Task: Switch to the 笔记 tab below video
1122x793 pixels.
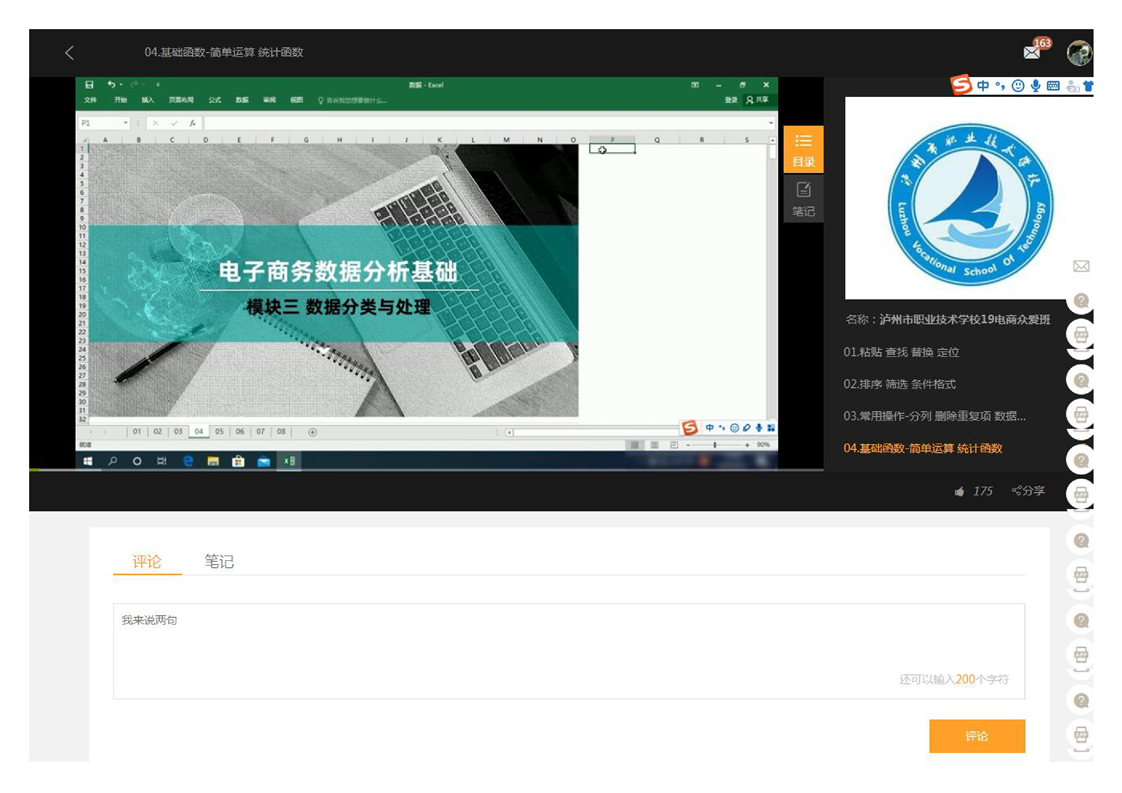Action: pyautogui.click(x=219, y=562)
